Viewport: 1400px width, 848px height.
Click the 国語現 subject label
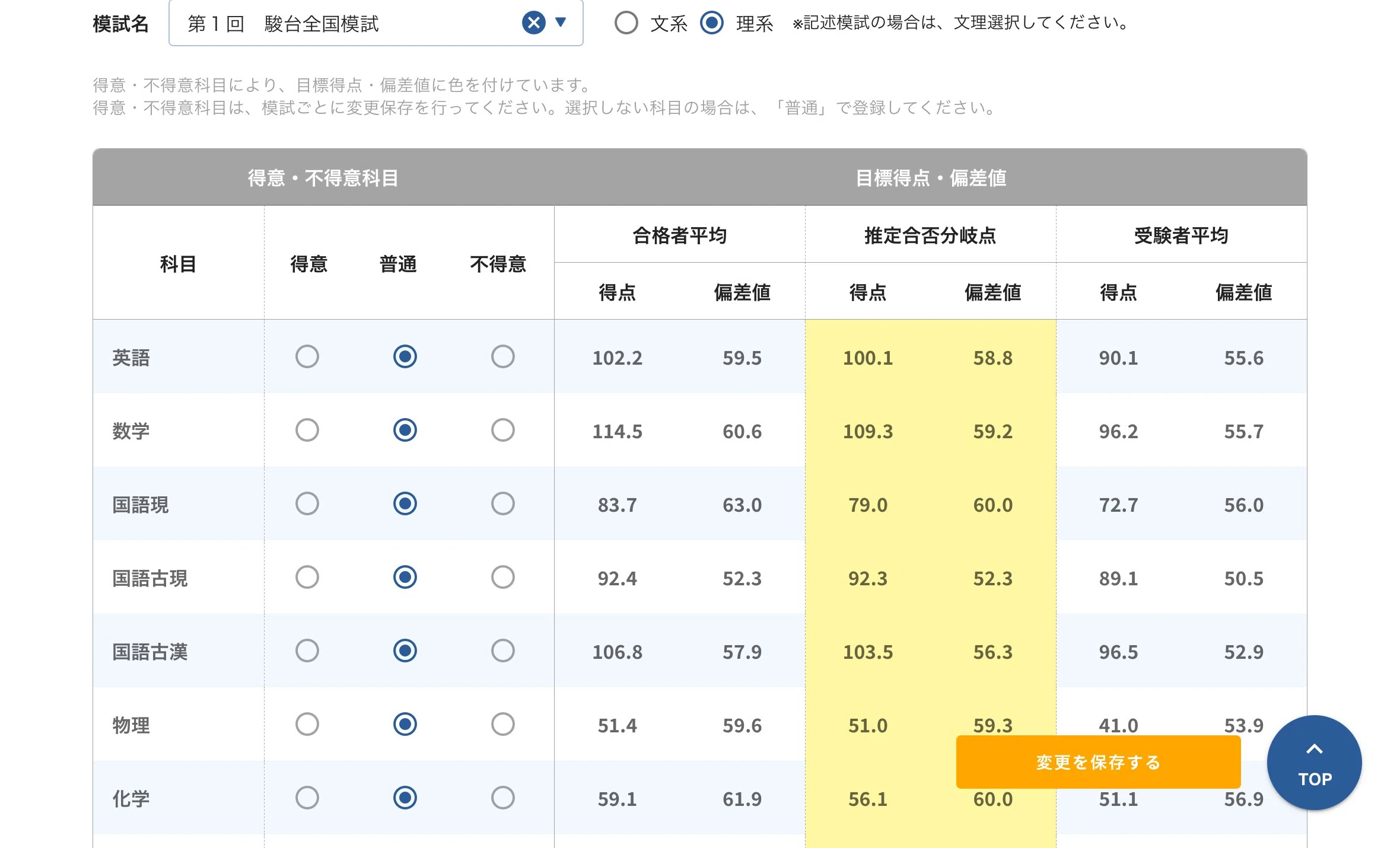pos(141,505)
